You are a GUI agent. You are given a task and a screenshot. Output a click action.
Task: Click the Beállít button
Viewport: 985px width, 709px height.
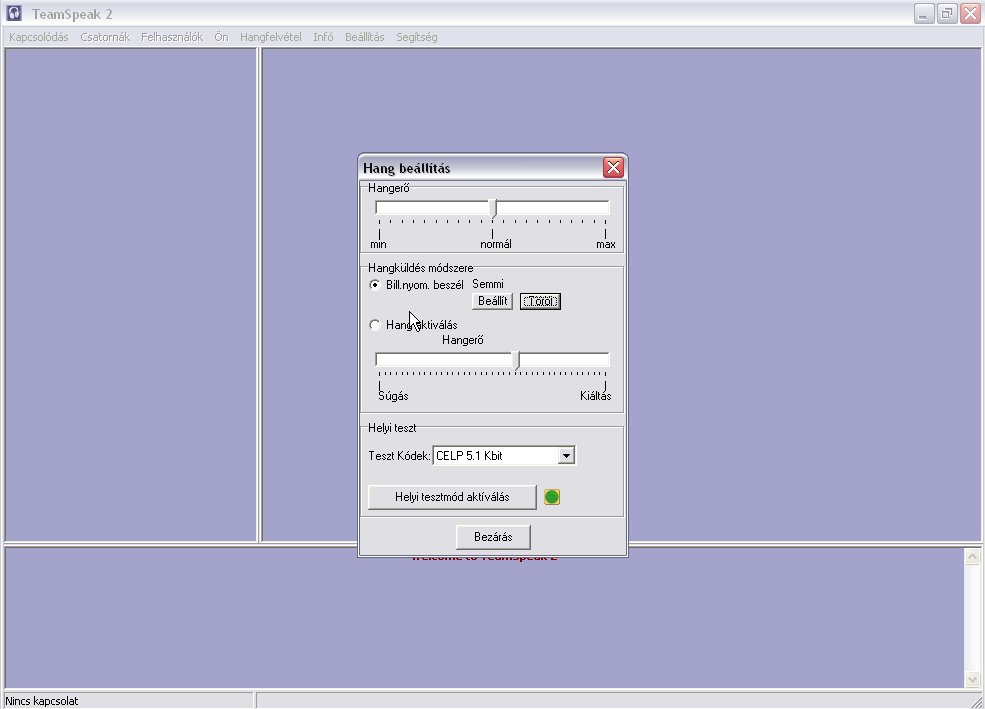point(492,301)
